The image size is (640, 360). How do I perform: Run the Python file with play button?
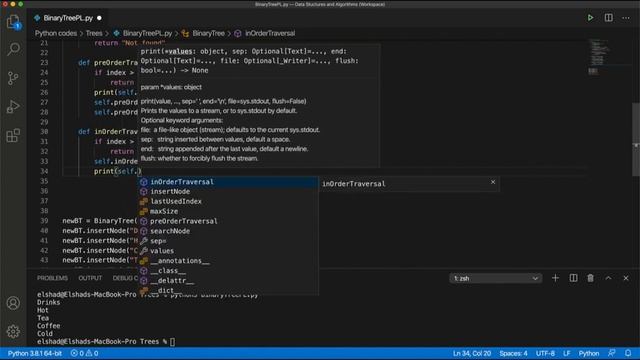(590, 18)
